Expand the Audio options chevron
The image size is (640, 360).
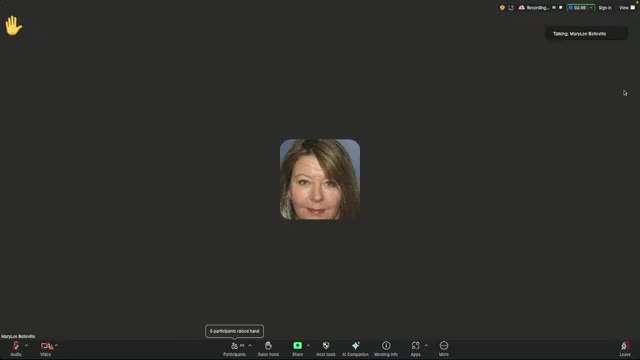[27, 346]
